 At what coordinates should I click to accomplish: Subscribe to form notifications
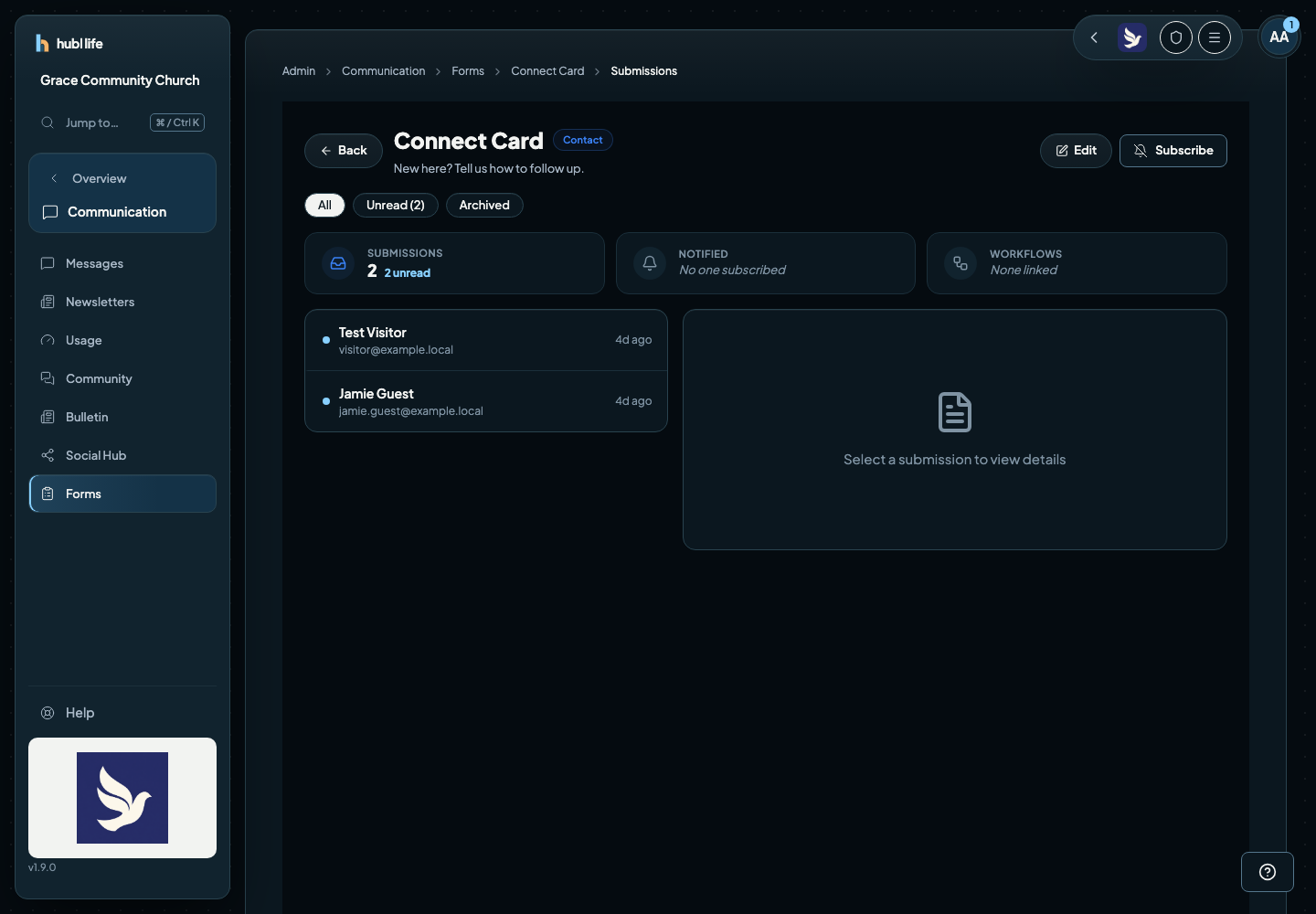coord(1173,151)
